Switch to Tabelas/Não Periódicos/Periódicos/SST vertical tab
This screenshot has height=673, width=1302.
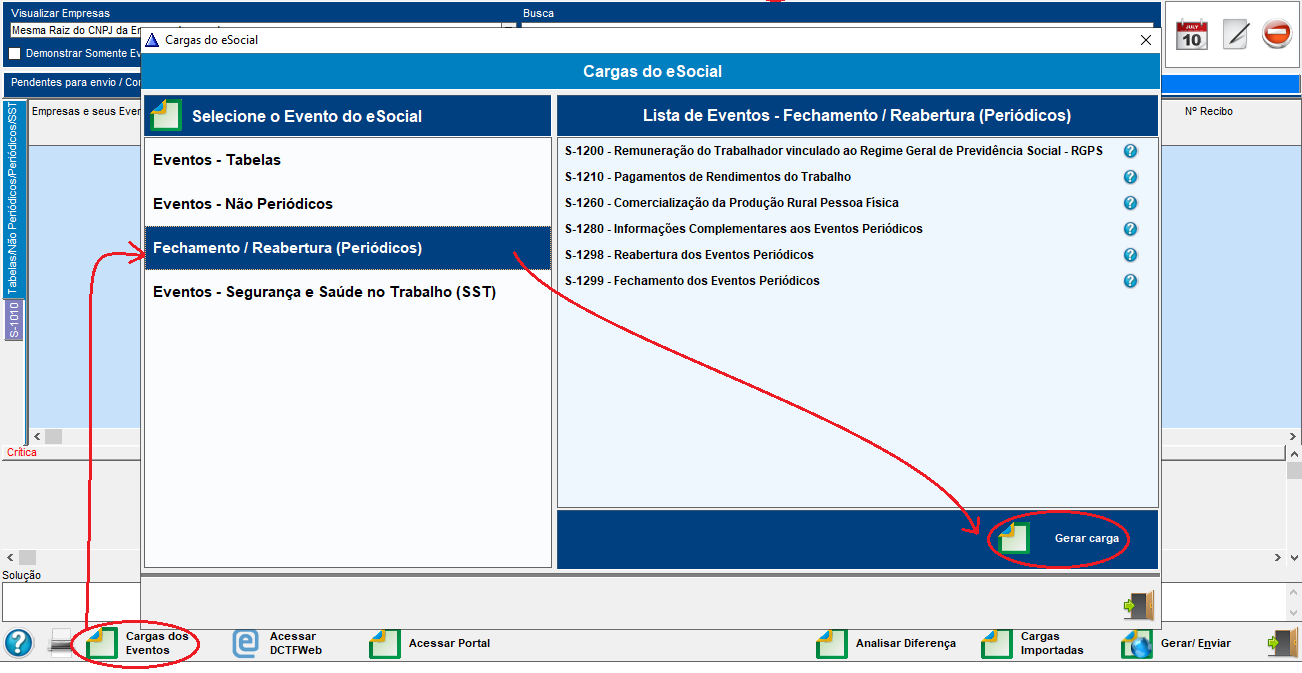[x=13, y=198]
